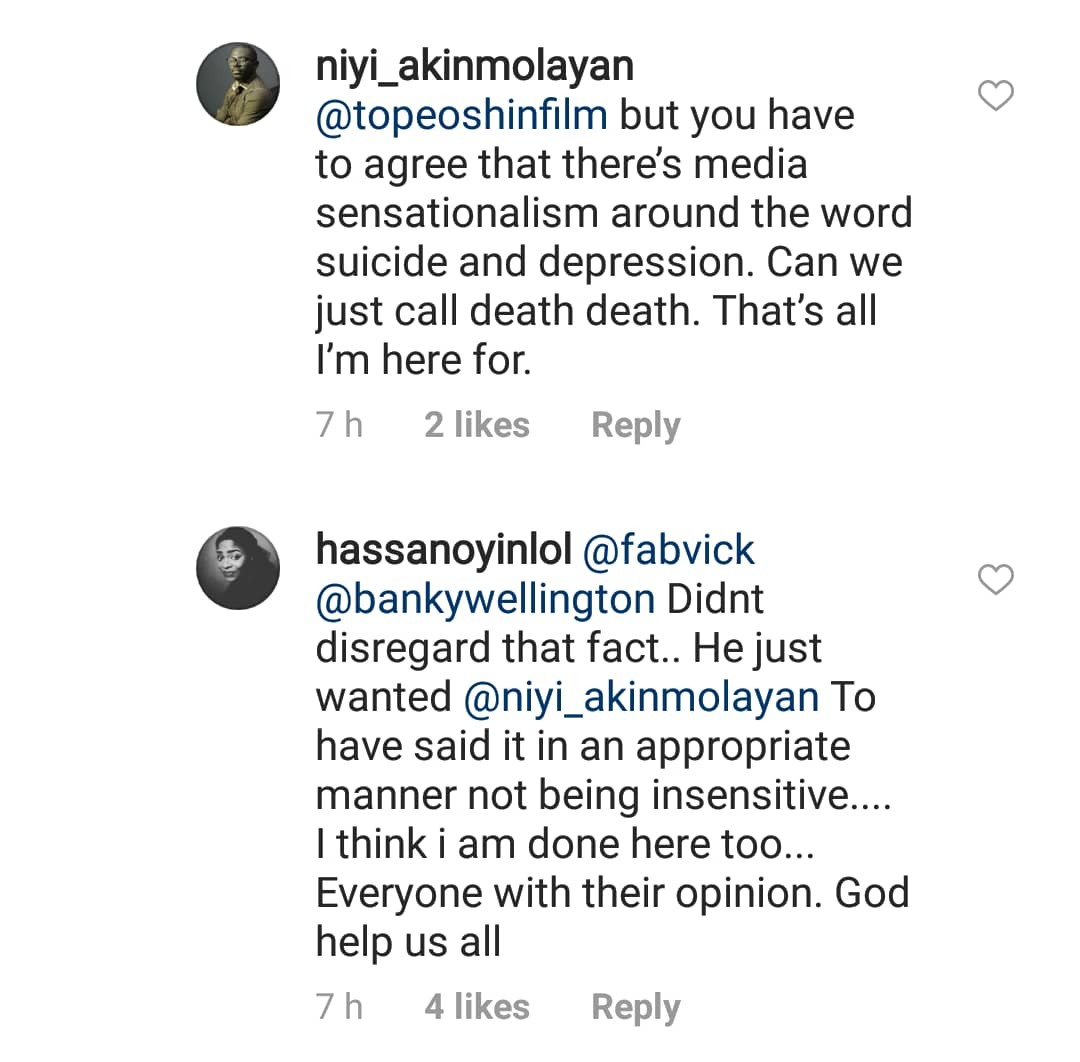
Task: Like hassanoyinlol's comment with the heart
Action: [994, 579]
